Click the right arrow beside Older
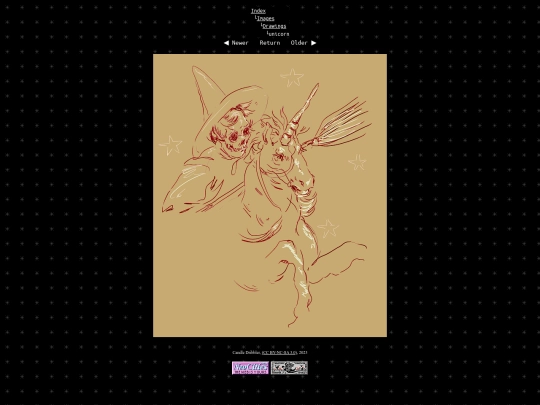 313,43
